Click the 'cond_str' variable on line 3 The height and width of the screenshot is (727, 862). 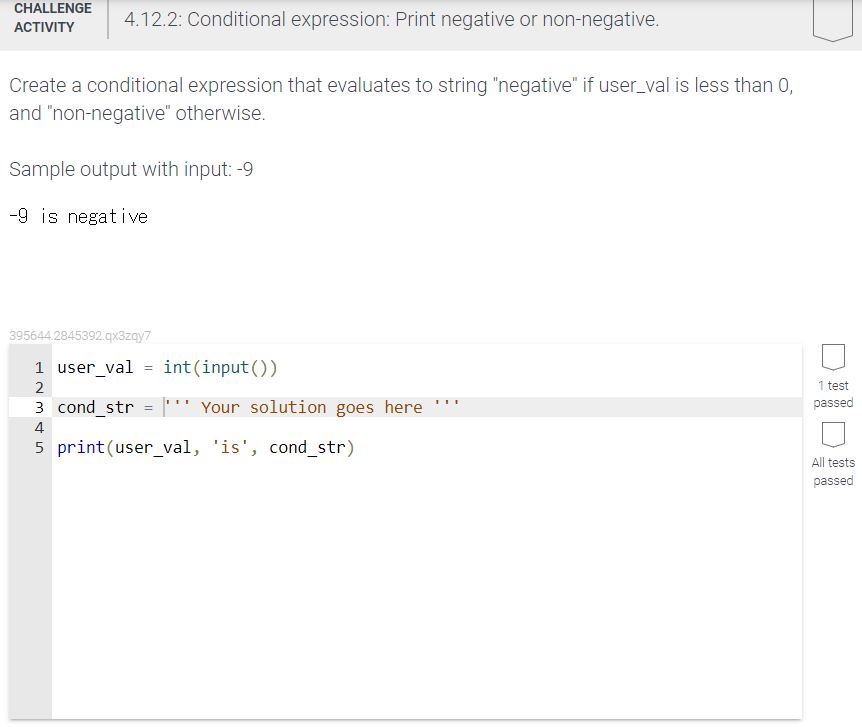(x=95, y=407)
